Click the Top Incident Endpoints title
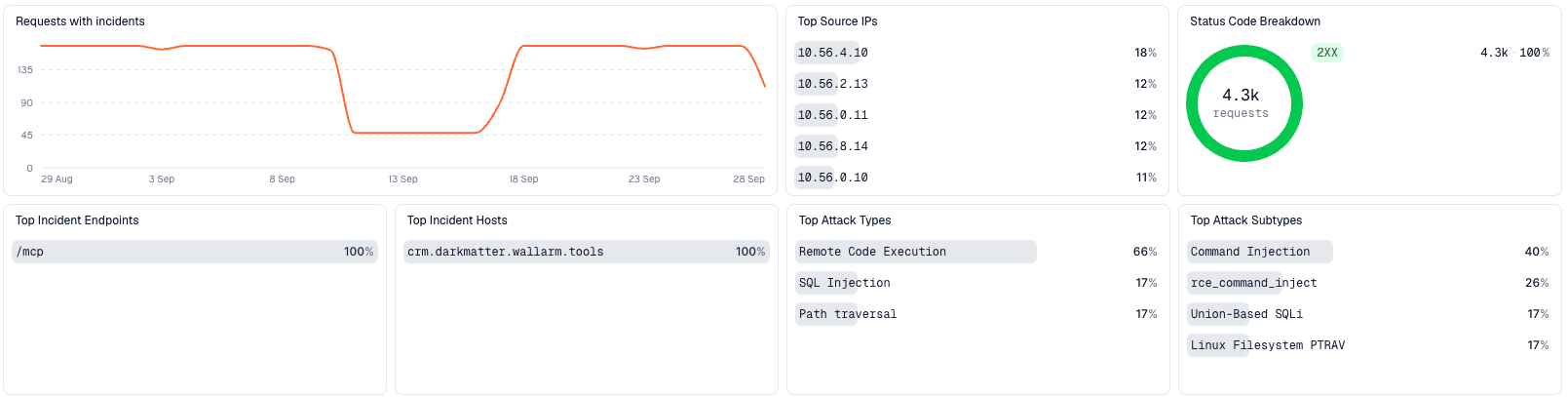The width and height of the screenshot is (1568, 397). pyautogui.click(x=77, y=220)
